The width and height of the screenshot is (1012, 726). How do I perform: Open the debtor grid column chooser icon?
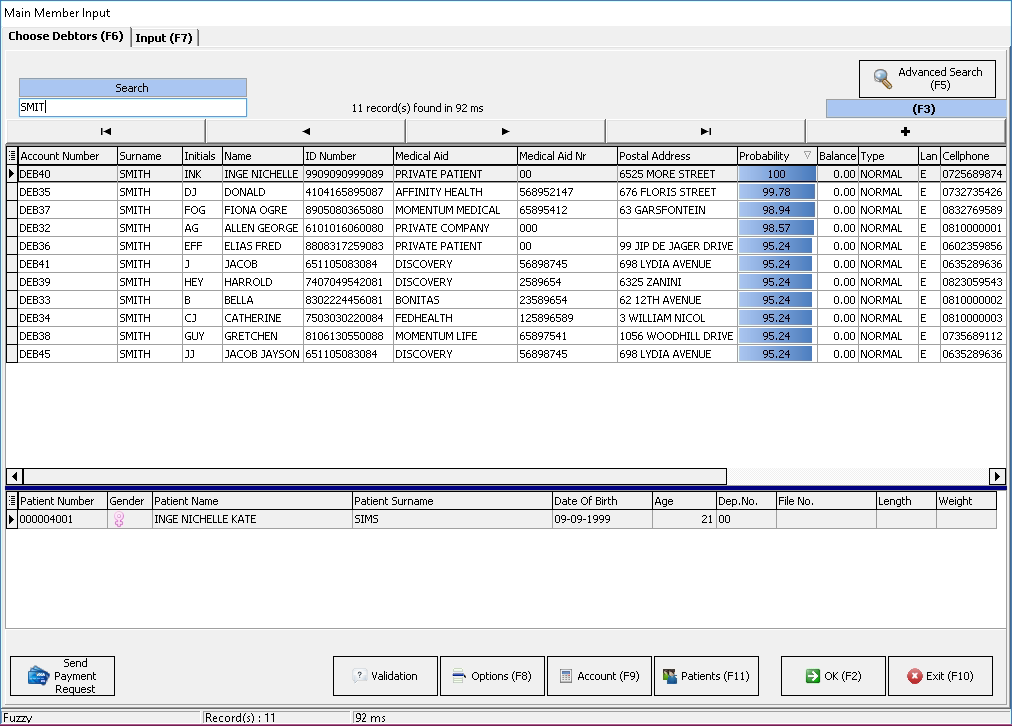click(12, 156)
